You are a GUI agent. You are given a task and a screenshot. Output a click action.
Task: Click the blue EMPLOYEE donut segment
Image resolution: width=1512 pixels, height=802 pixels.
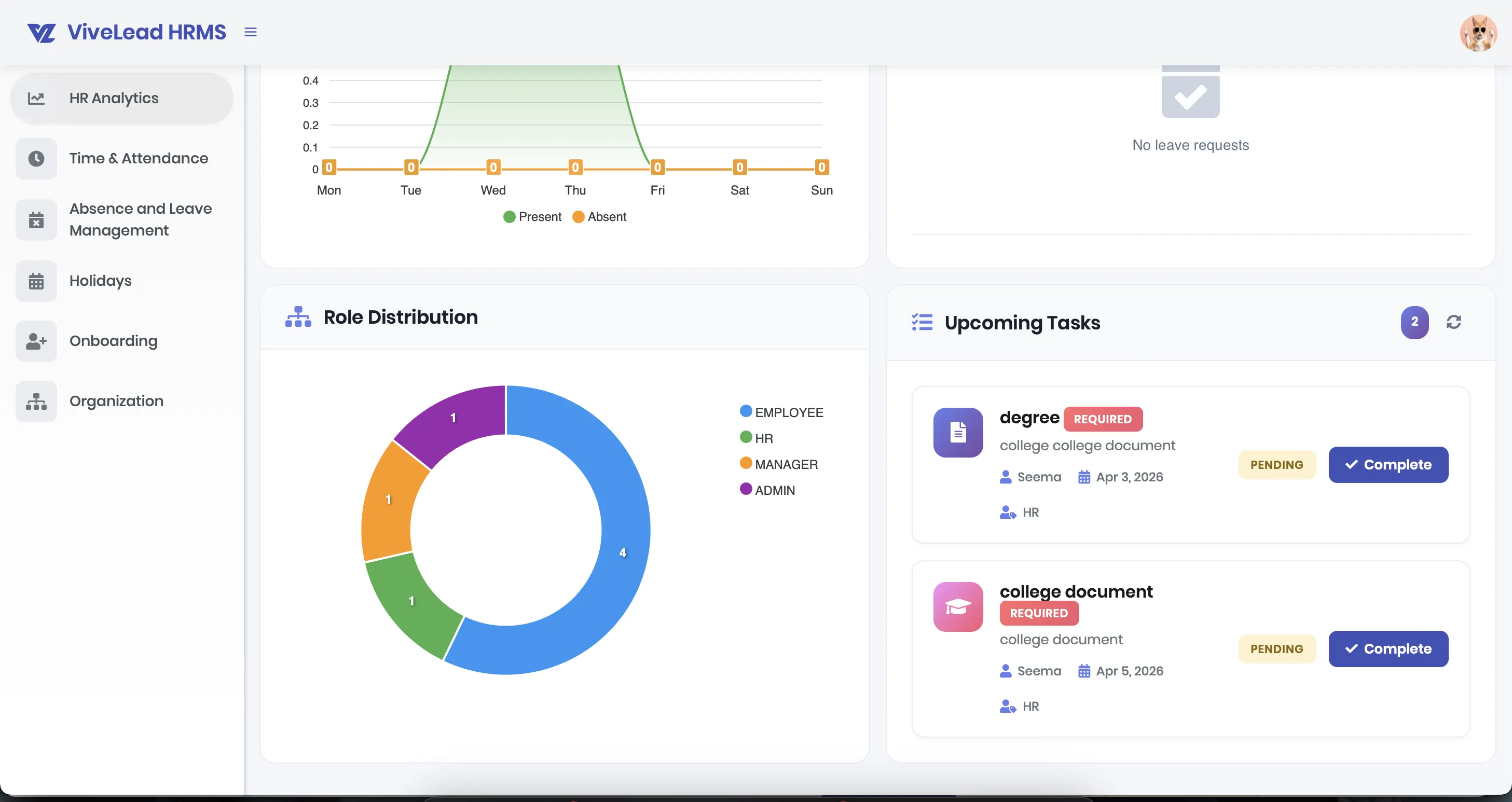[x=623, y=552]
